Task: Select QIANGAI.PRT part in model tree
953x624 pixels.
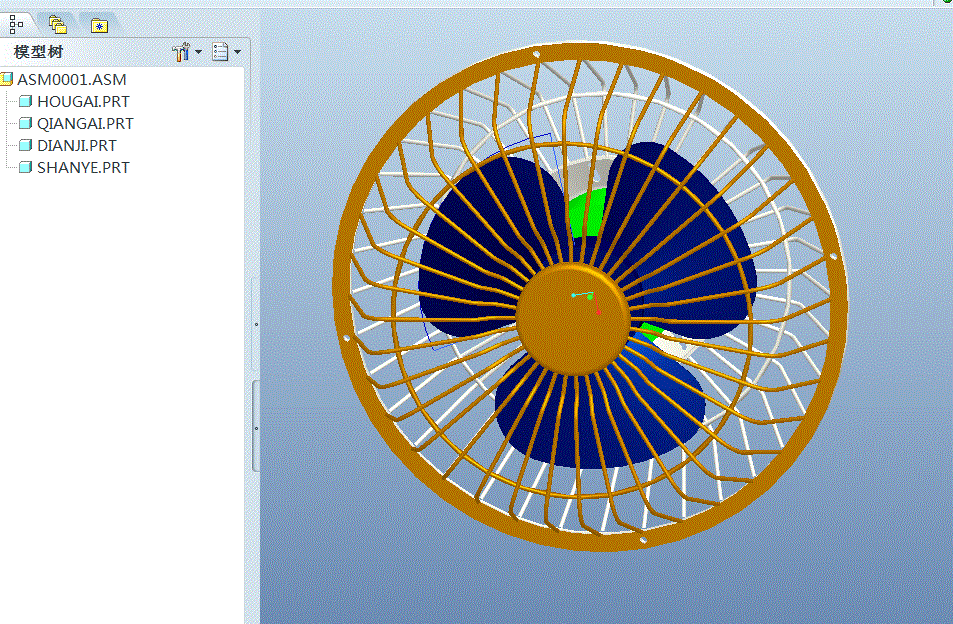Action: coord(85,123)
